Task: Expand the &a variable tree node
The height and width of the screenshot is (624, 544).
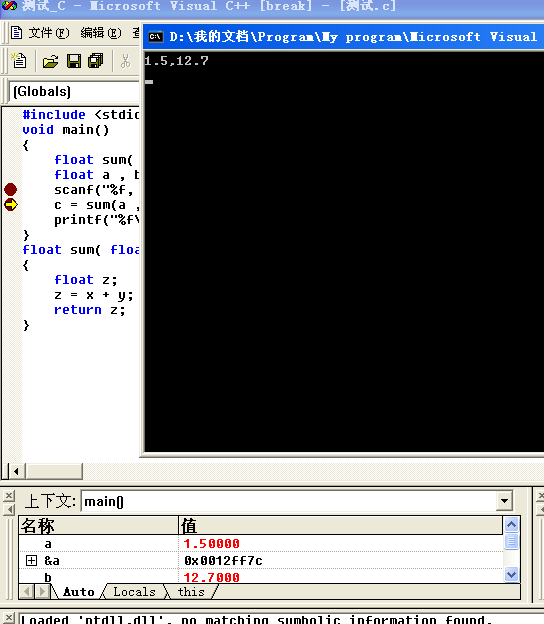Action: click(x=31, y=560)
